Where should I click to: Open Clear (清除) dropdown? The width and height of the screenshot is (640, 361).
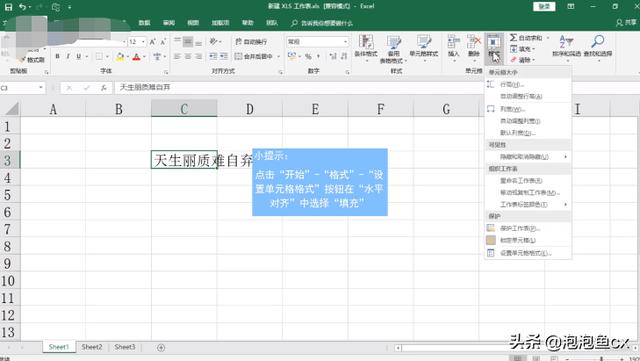click(522, 60)
